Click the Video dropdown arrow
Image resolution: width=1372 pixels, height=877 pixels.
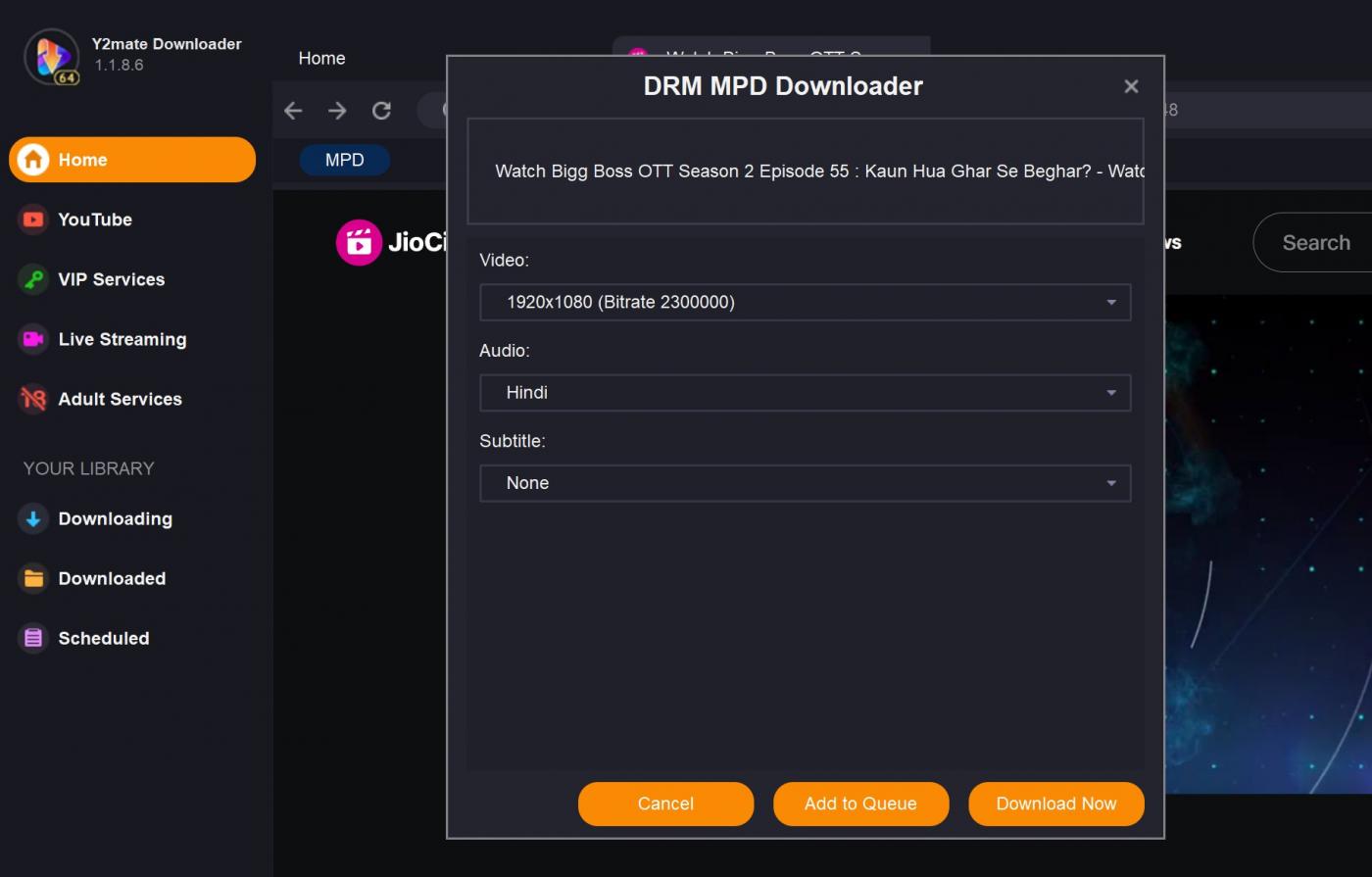1111,303
